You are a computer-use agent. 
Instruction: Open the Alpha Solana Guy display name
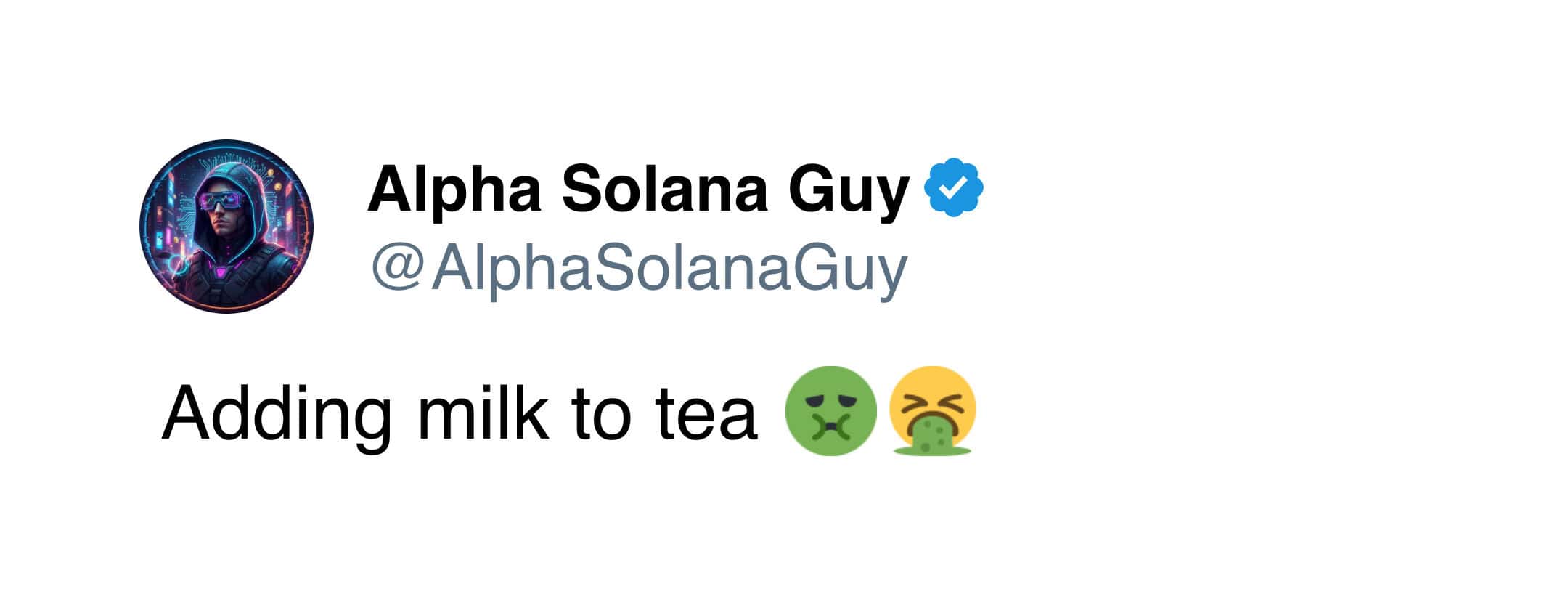click(x=638, y=189)
